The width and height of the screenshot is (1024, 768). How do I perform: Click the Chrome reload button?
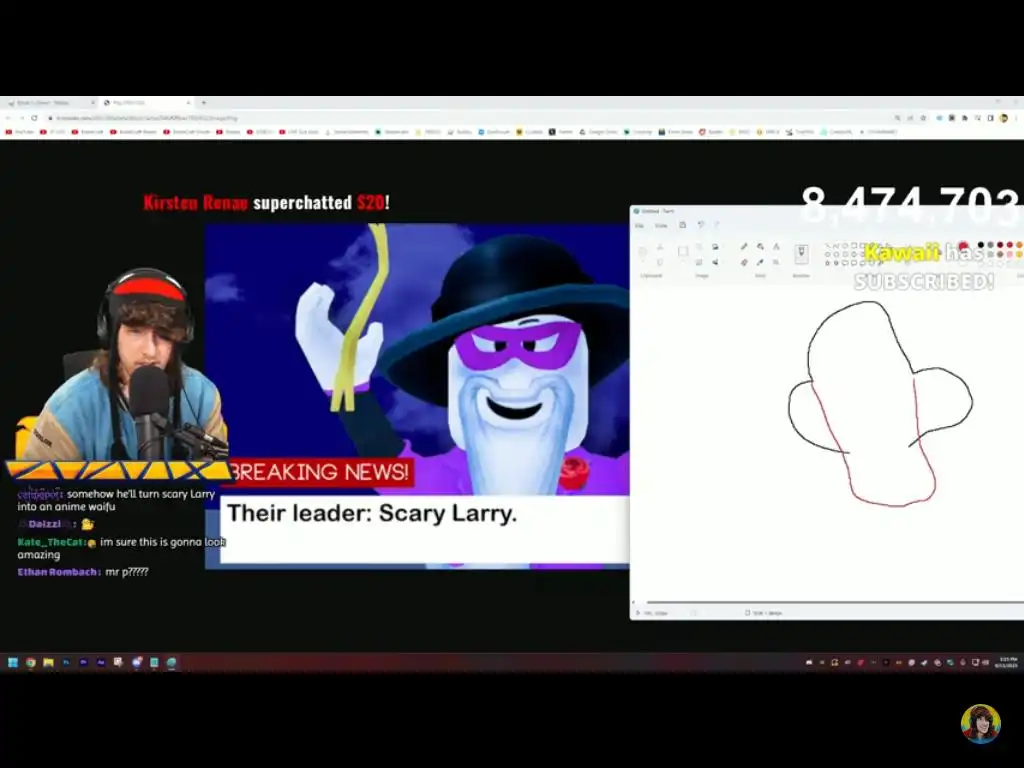(x=34, y=118)
